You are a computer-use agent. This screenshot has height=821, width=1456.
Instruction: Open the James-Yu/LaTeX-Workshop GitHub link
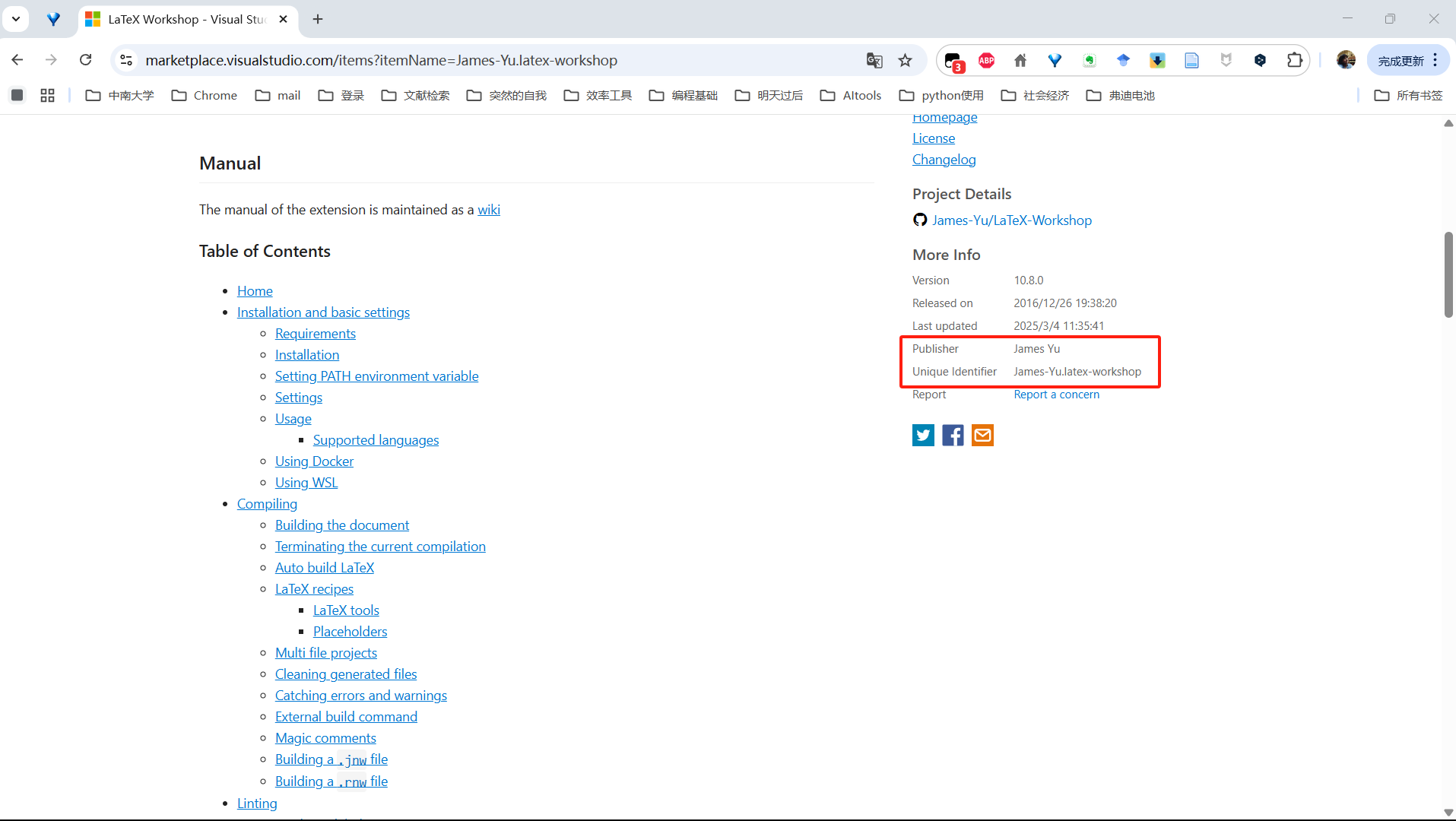[1011, 220]
